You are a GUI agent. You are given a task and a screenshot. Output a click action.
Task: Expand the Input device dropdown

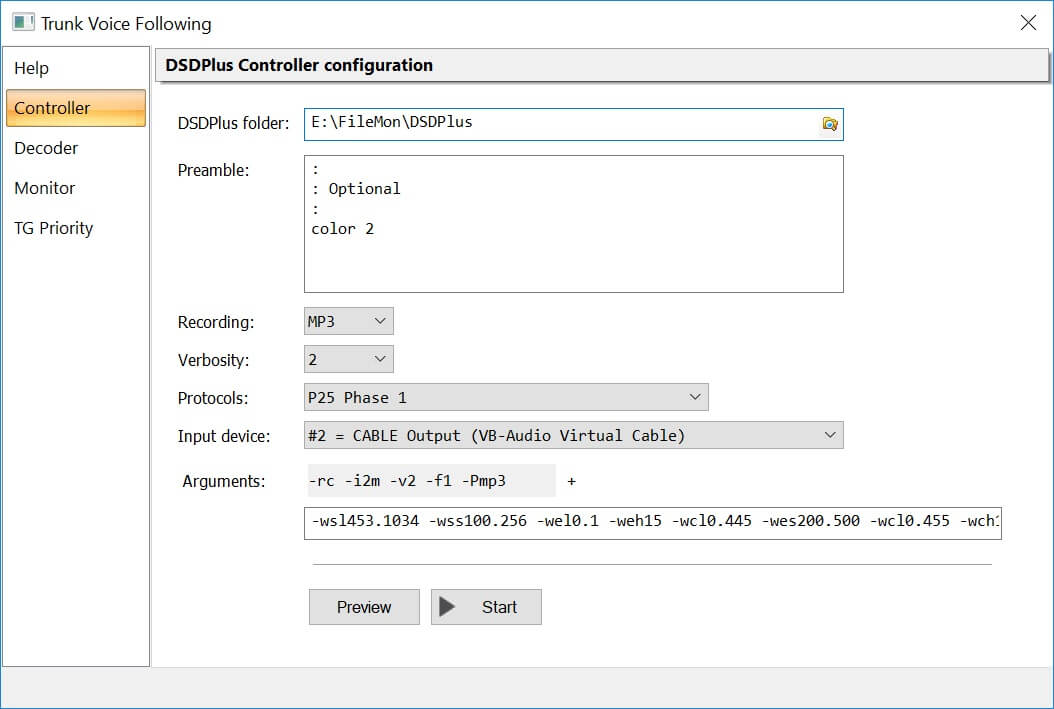[574, 435]
